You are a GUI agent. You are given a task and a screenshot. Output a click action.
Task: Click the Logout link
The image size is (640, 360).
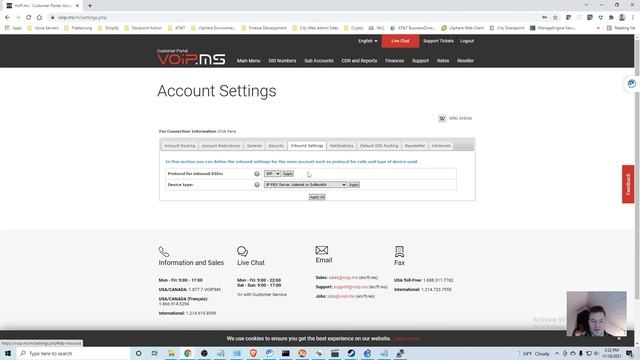pyautogui.click(x=467, y=41)
